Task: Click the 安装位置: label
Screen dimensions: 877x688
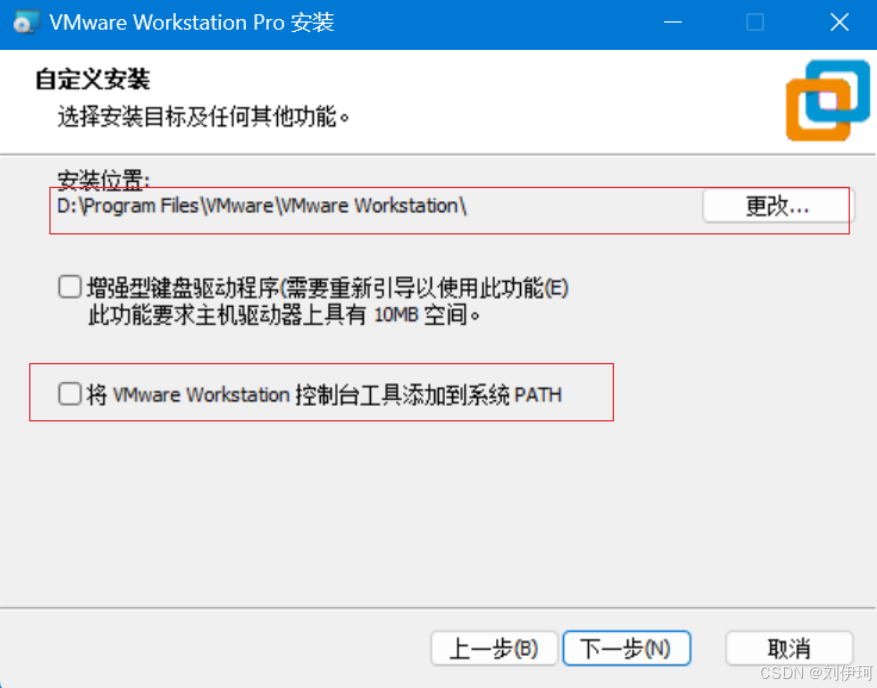Action: [x=103, y=180]
